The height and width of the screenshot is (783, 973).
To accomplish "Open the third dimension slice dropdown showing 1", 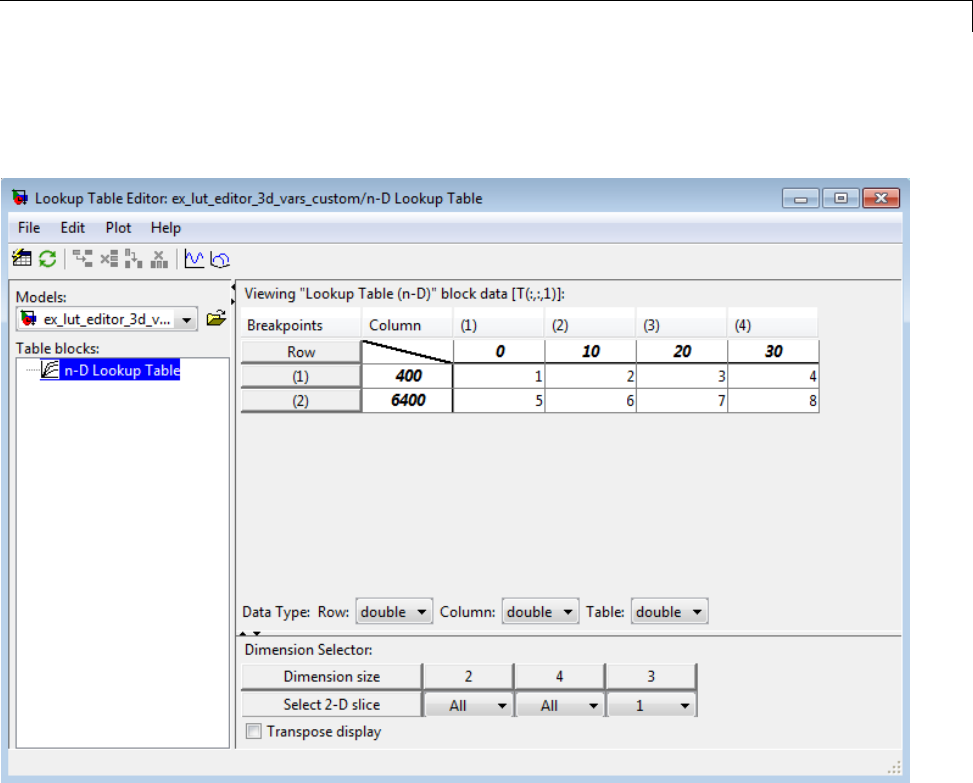I will tap(651, 705).
